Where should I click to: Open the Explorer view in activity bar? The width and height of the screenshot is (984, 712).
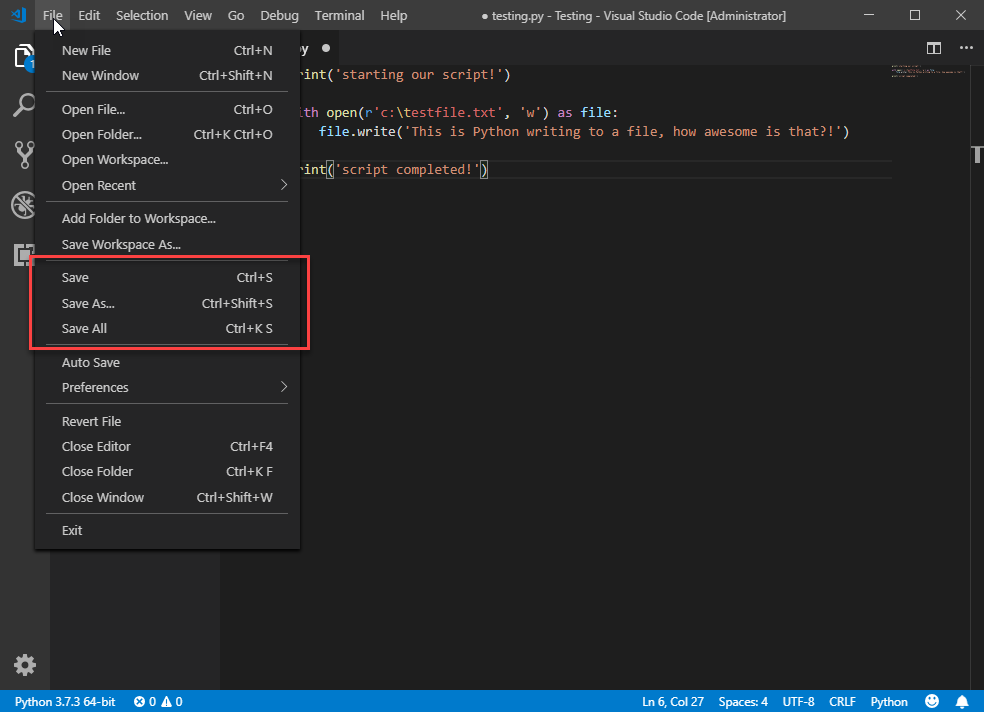pyautogui.click(x=24, y=56)
